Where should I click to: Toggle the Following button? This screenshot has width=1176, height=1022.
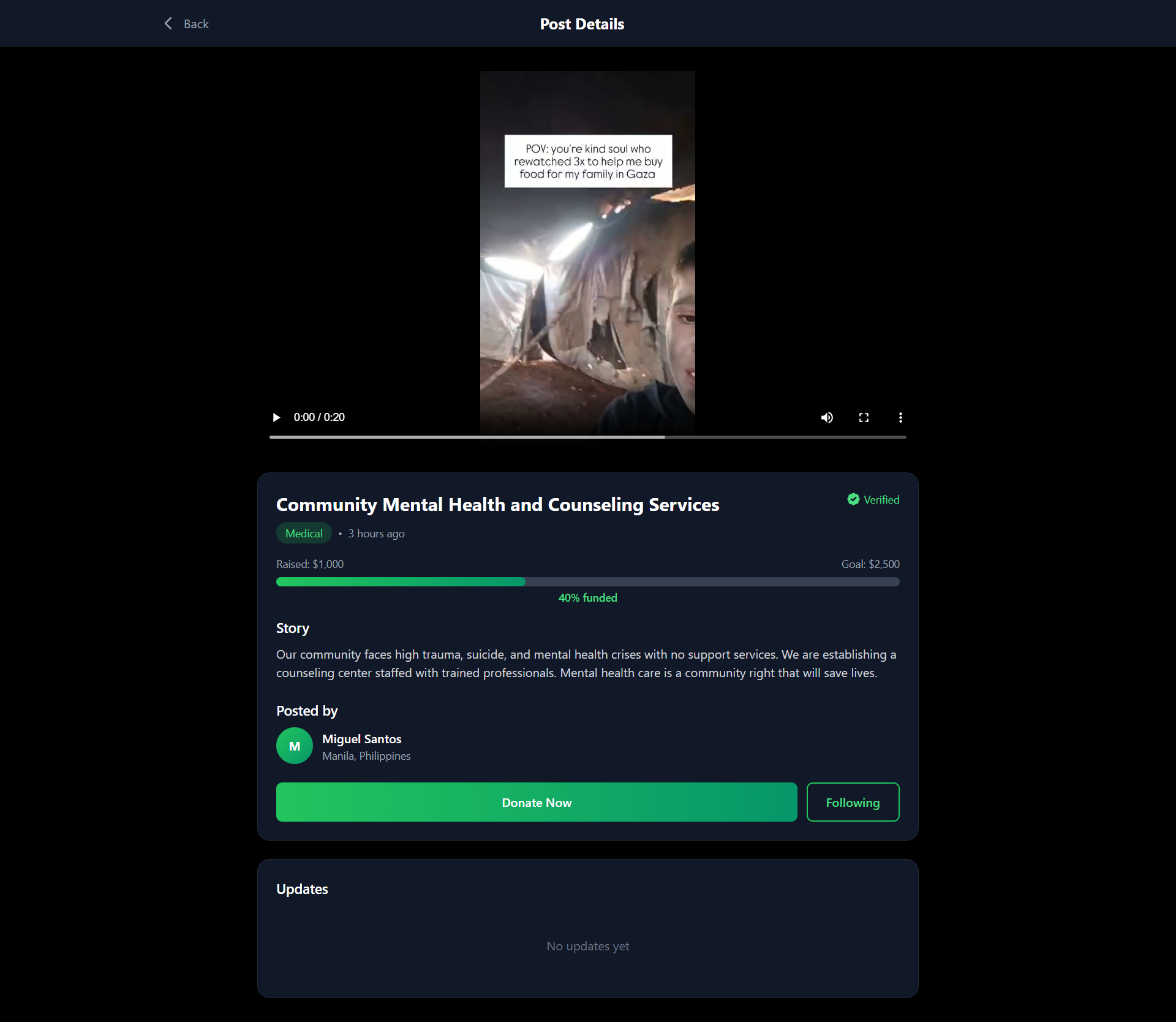pyautogui.click(x=853, y=802)
